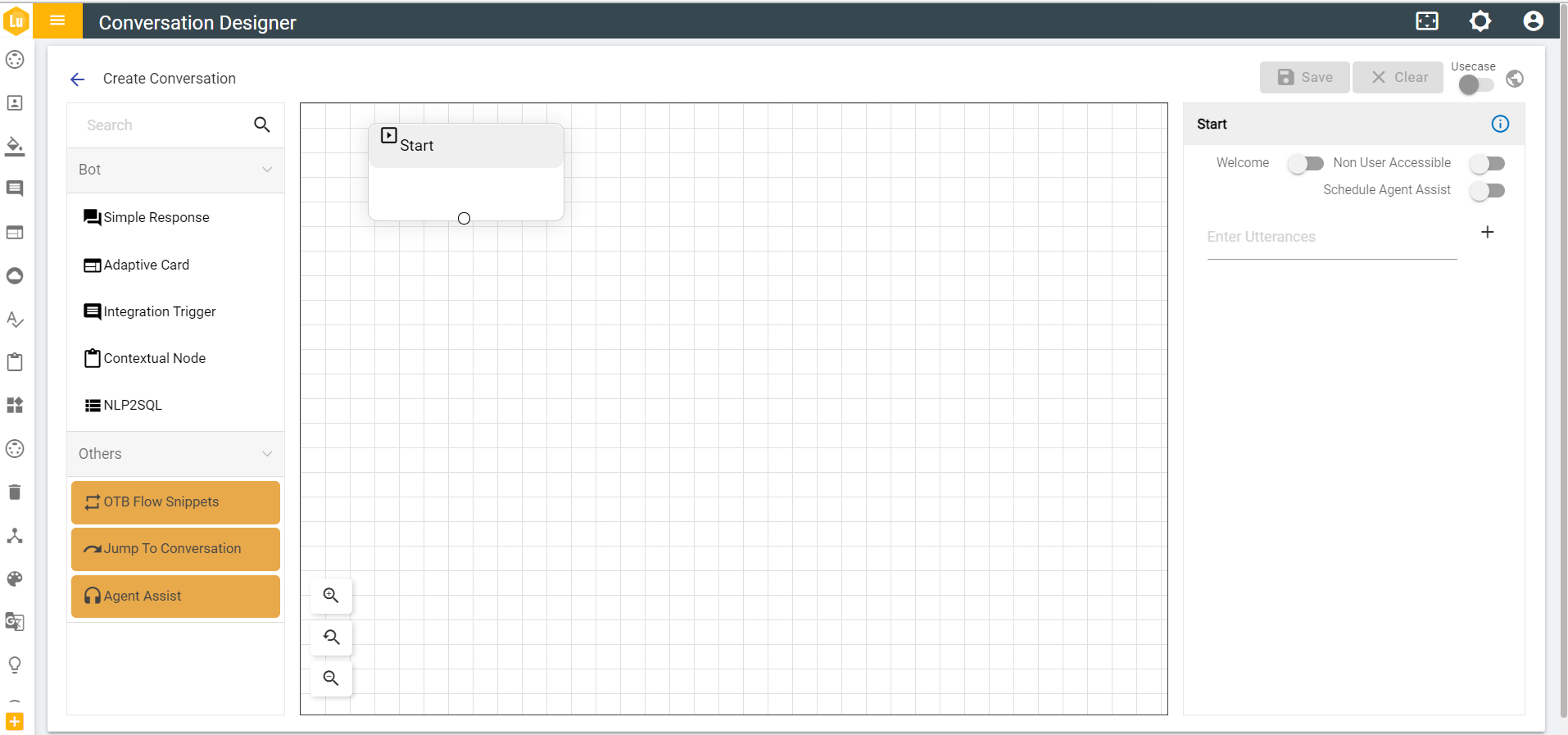The height and width of the screenshot is (735, 1568).
Task: Open the color palette icon in sidebar
Action: (x=15, y=578)
